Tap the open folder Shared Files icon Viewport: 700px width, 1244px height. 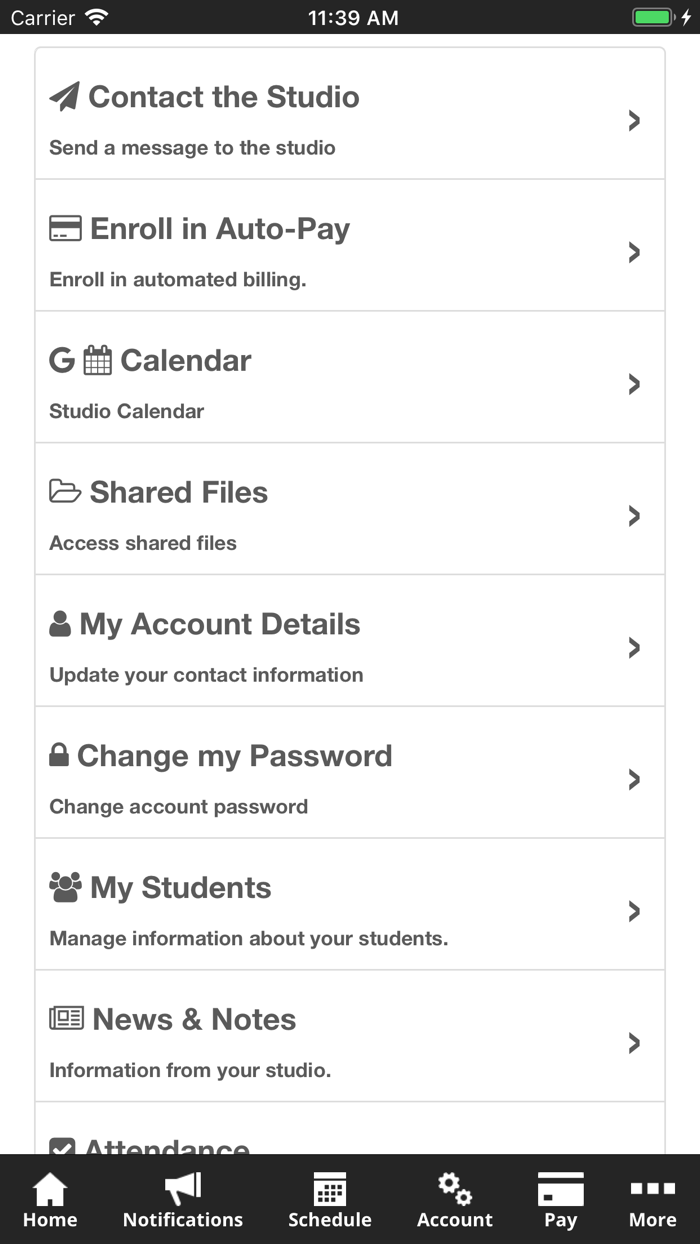65,492
